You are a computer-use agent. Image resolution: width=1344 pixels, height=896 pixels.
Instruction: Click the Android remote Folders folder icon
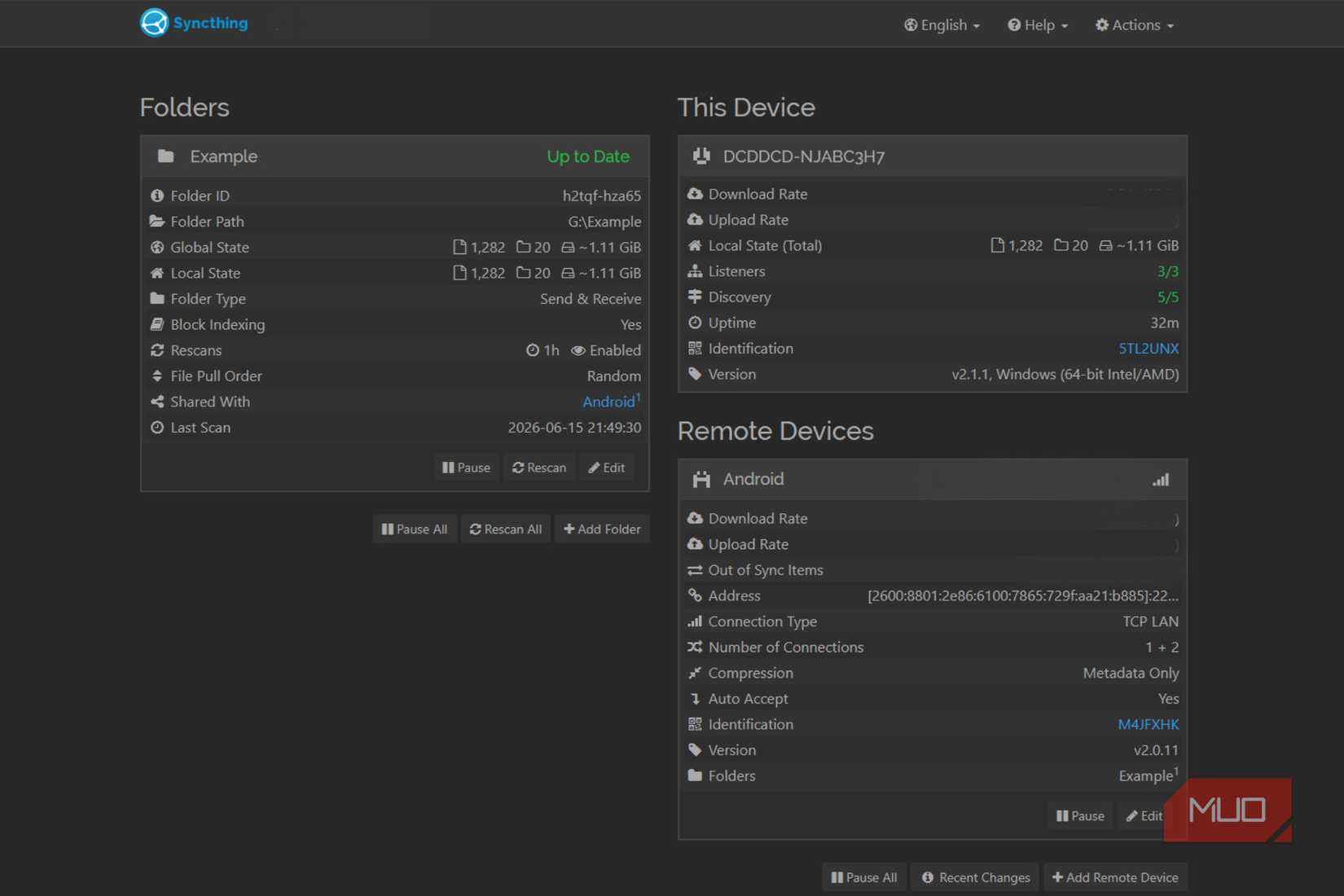pyautogui.click(x=695, y=775)
